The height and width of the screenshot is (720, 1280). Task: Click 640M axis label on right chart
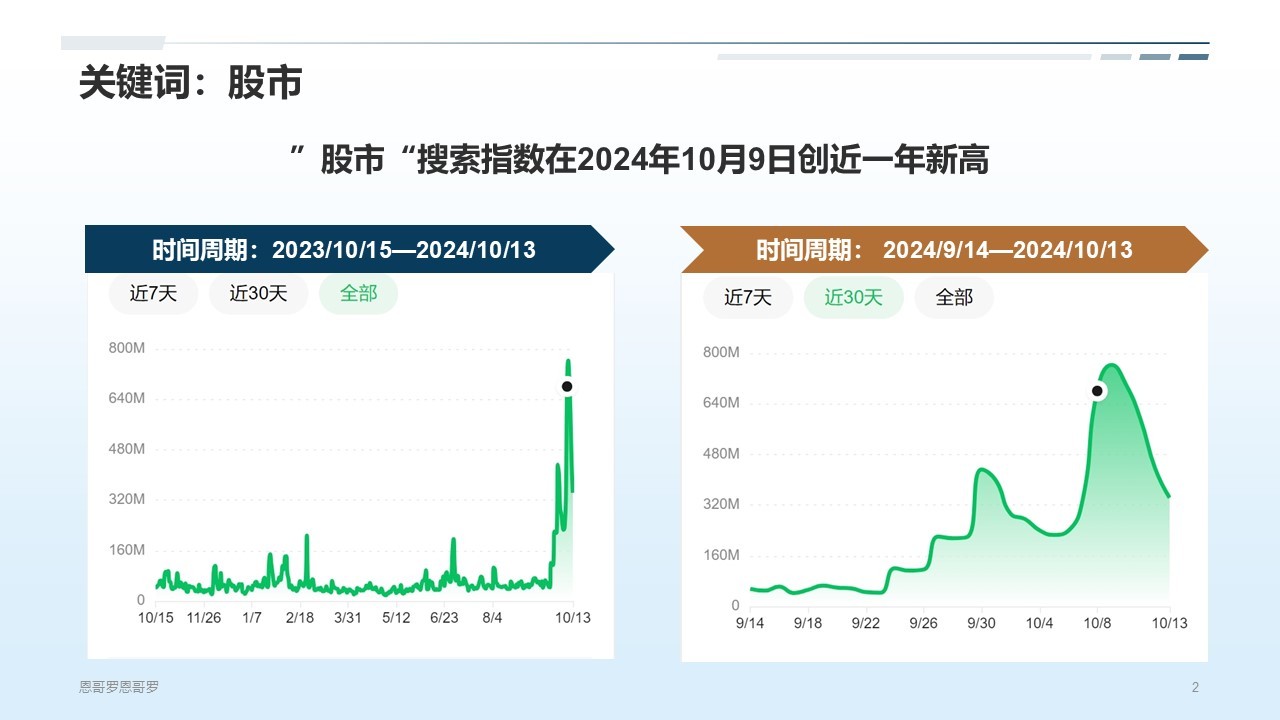pos(721,403)
